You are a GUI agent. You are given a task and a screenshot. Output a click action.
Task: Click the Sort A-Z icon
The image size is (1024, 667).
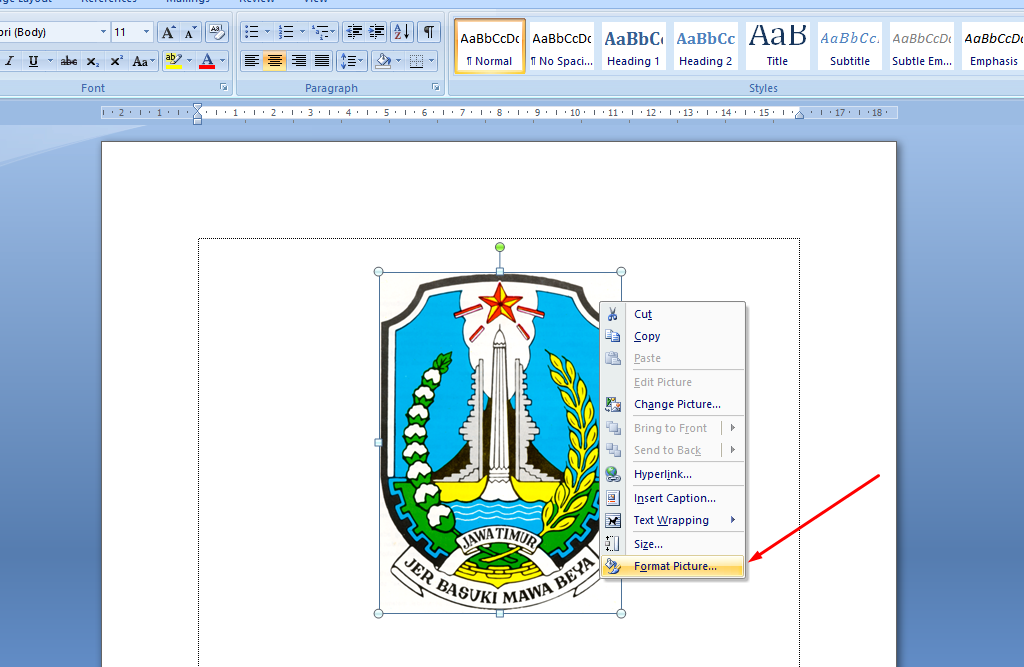pos(402,32)
